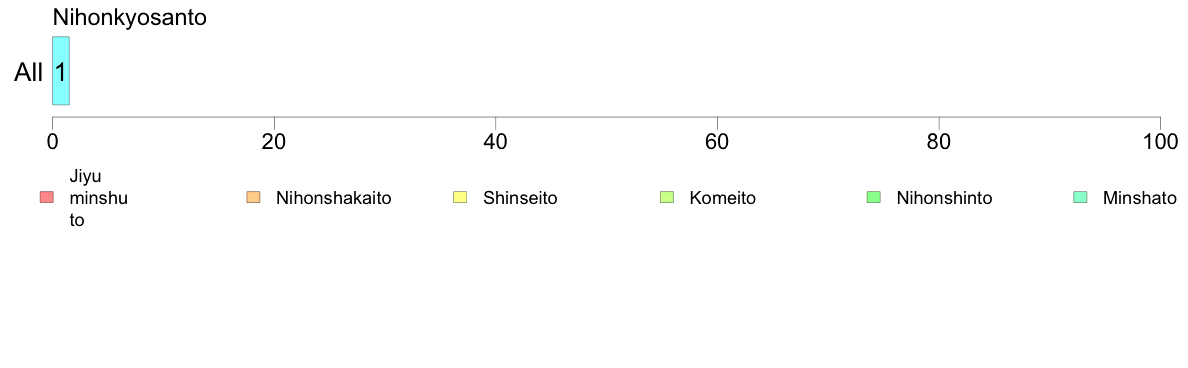Click the axis tick label 20
Viewport: 1188px width, 368px height.
[274, 141]
